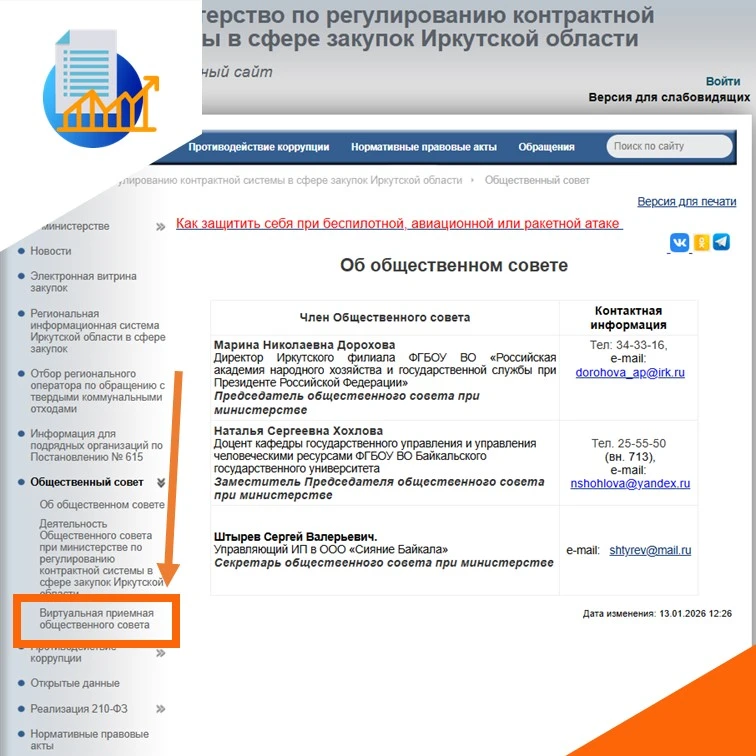
Task: Open Противодействие коррупции in top menu
Action: point(258,147)
